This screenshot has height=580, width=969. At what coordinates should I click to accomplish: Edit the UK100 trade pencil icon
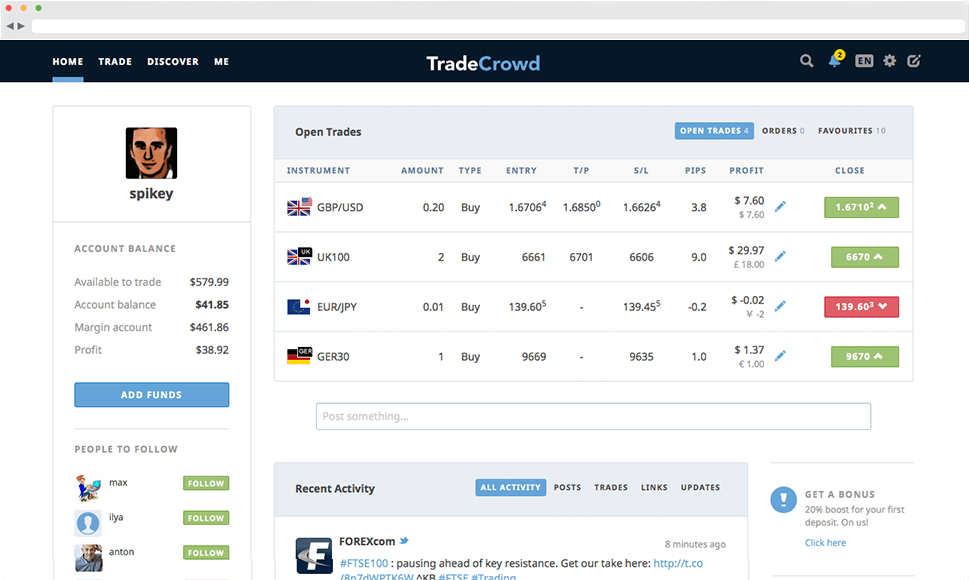[x=781, y=256]
